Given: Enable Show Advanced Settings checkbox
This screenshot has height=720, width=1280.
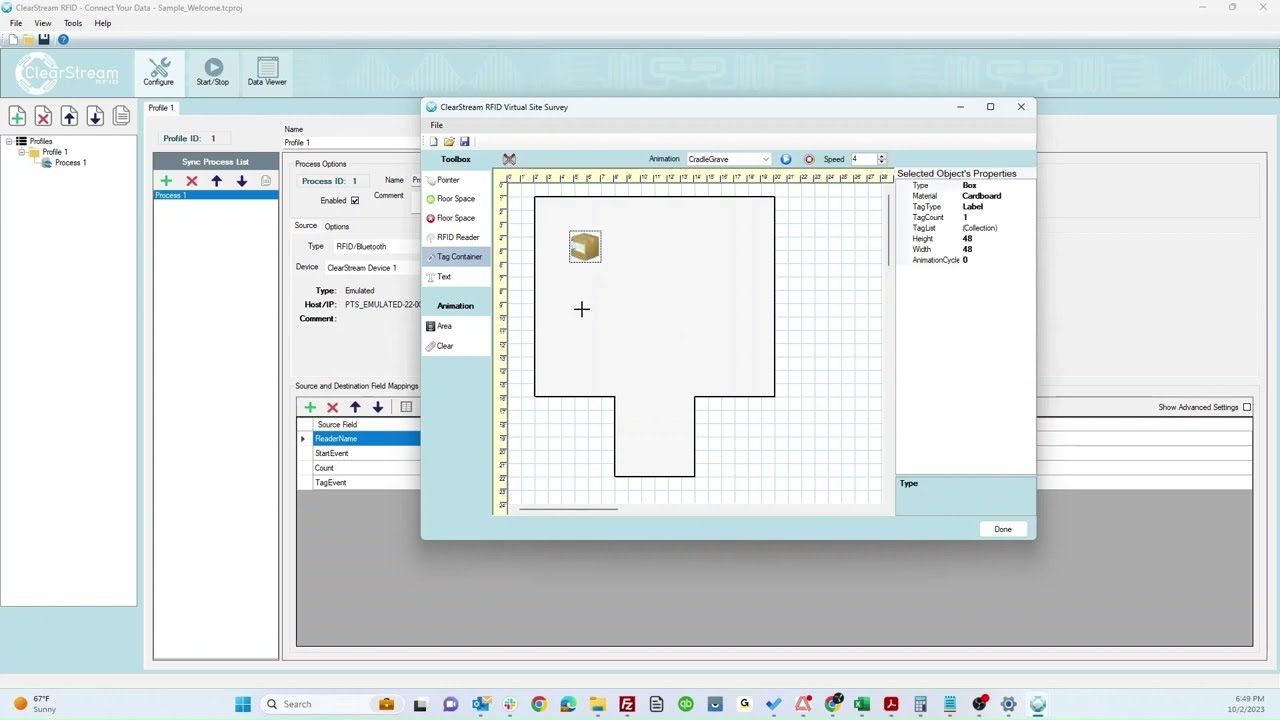Looking at the screenshot, I should pos(1247,407).
